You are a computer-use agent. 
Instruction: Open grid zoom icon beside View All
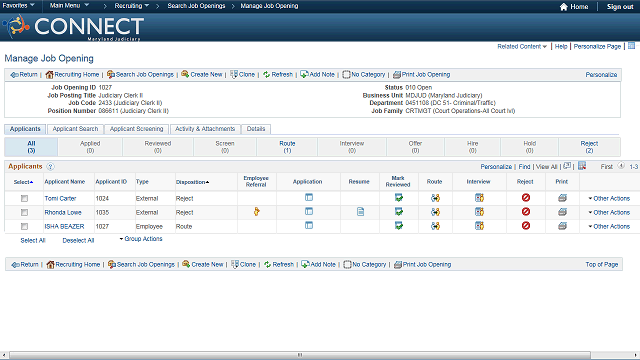(567, 166)
